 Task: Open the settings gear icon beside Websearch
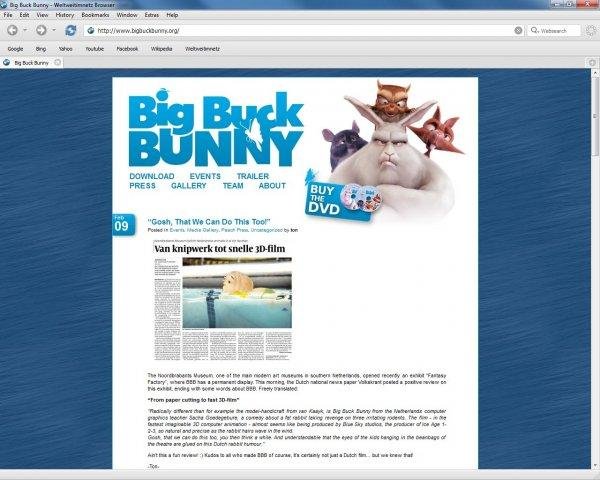(x=591, y=31)
